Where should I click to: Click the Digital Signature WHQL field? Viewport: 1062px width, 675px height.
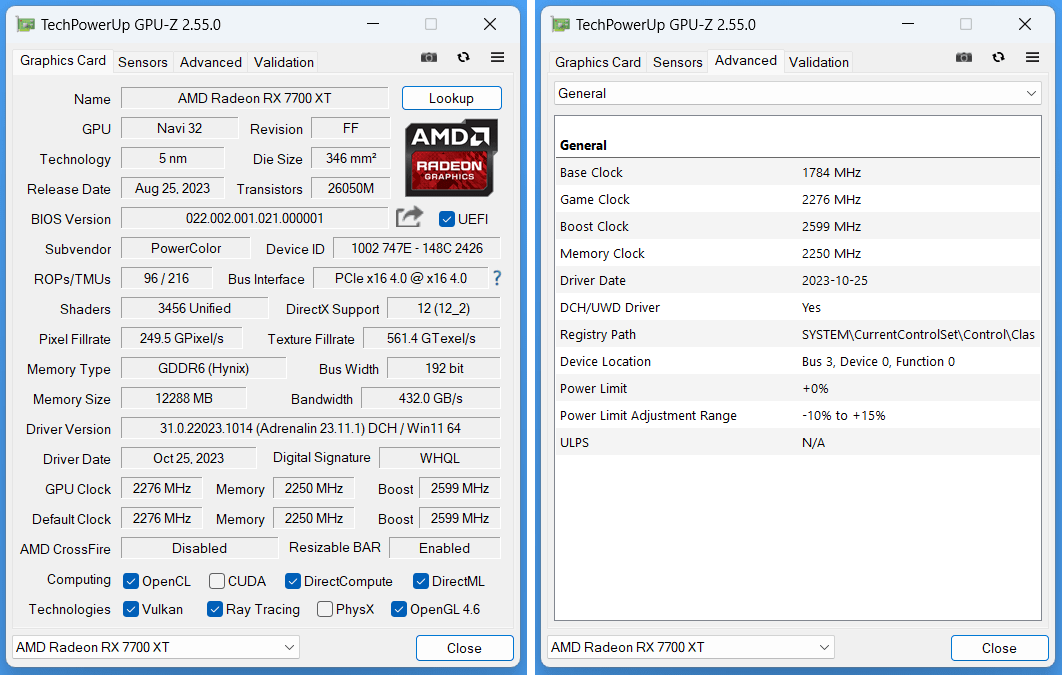(x=440, y=458)
